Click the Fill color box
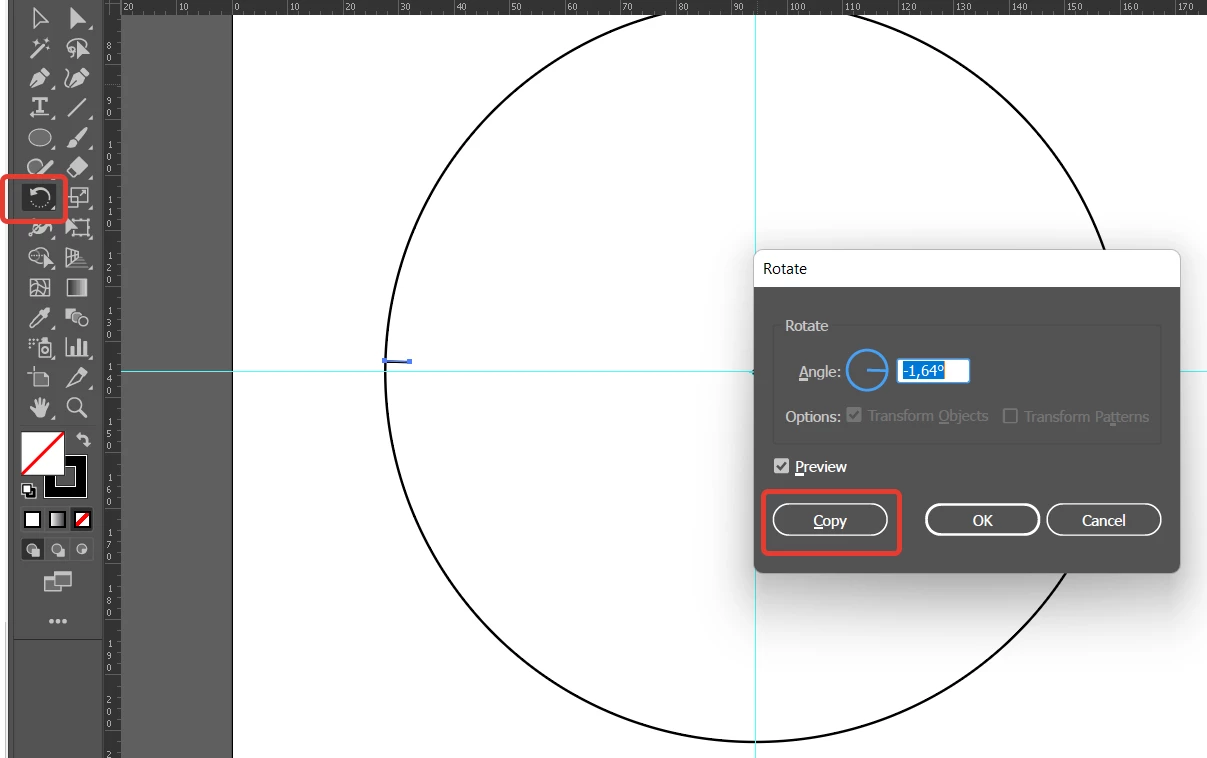 pyautogui.click(x=43, y=453)
